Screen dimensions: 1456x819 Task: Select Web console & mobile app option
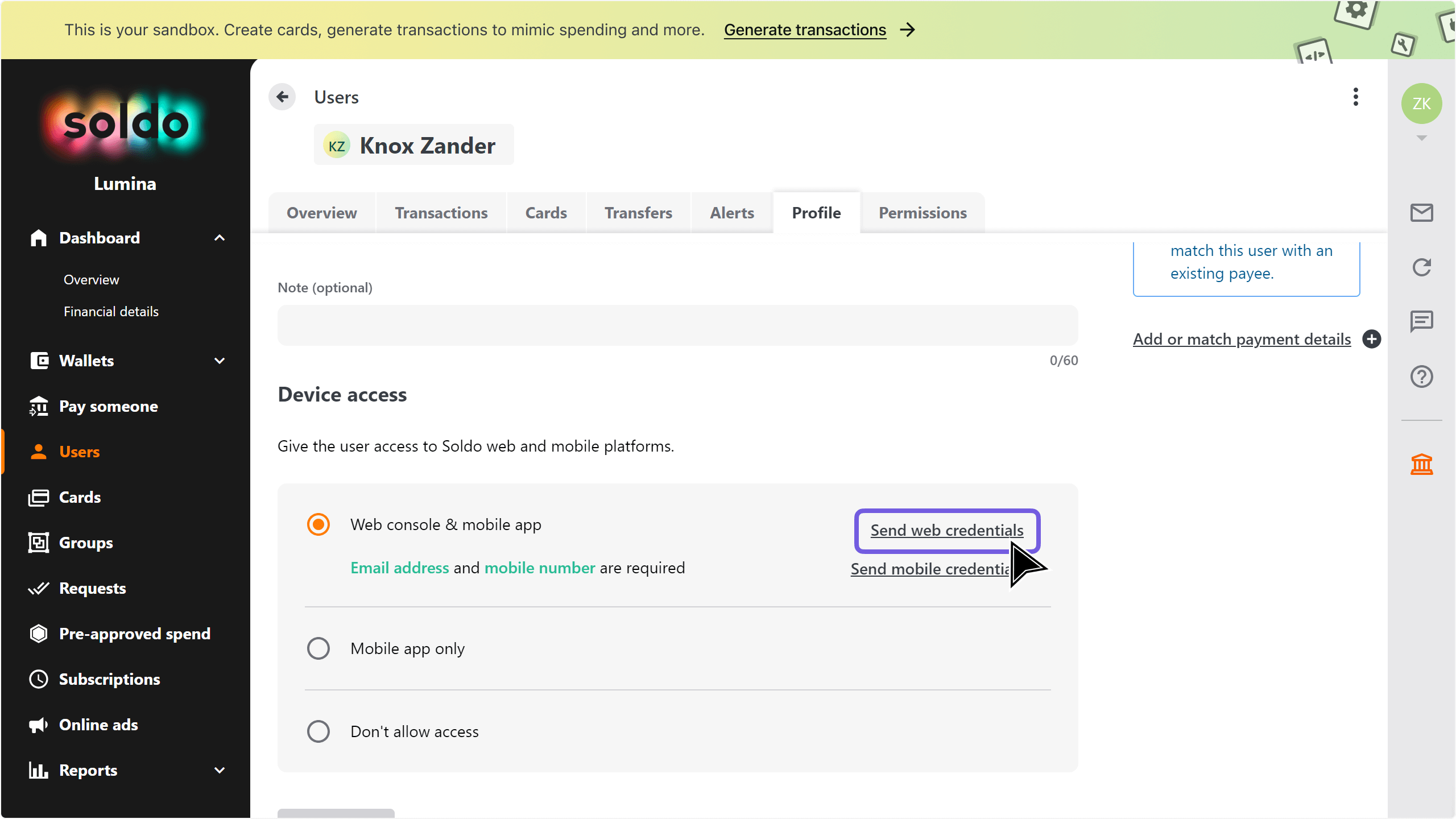(318, 524)
